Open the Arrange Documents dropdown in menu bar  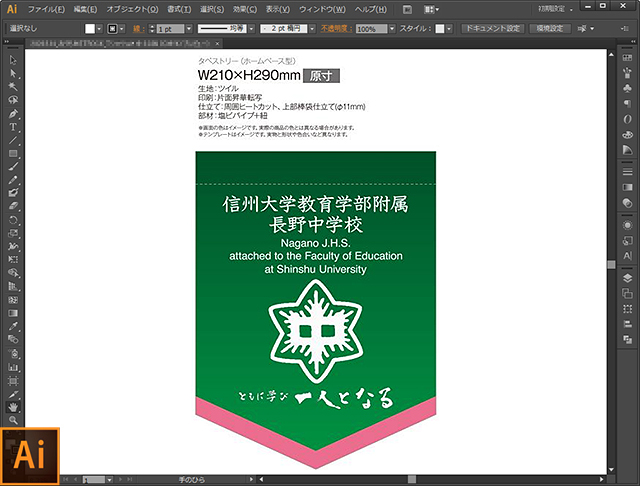(431, 9)
